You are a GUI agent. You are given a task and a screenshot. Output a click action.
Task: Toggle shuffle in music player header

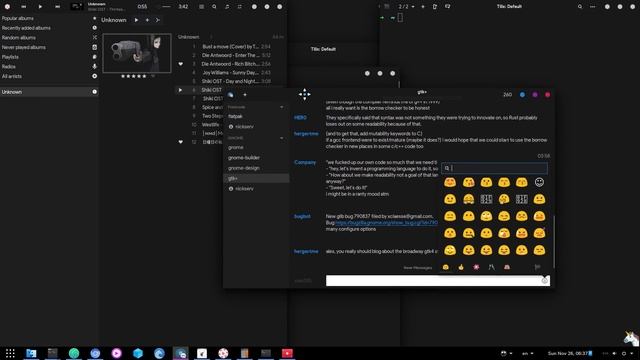tap(240, 7)
